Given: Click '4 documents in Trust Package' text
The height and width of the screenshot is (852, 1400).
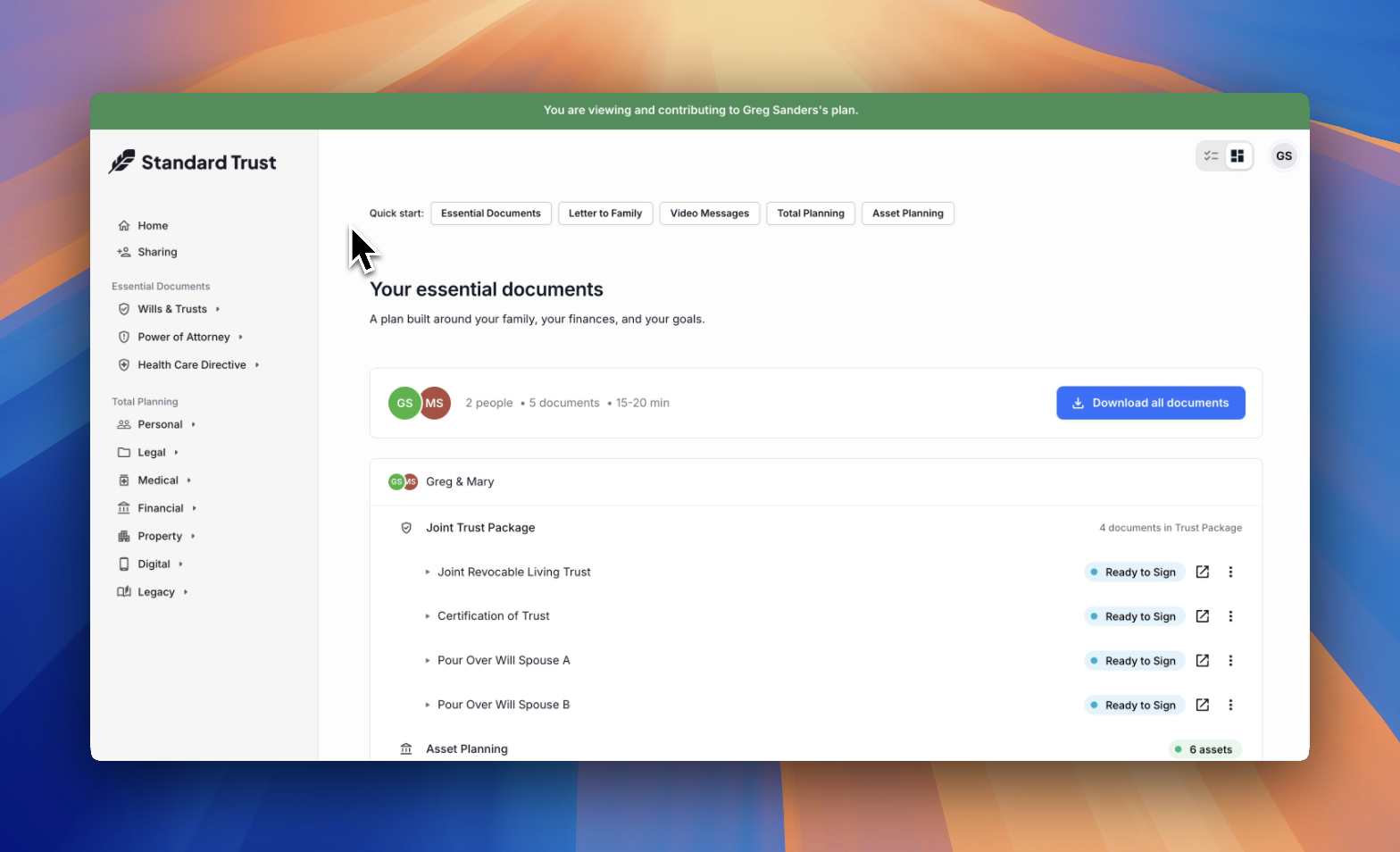Looking at the screenshot, I should pos(1171,528).
